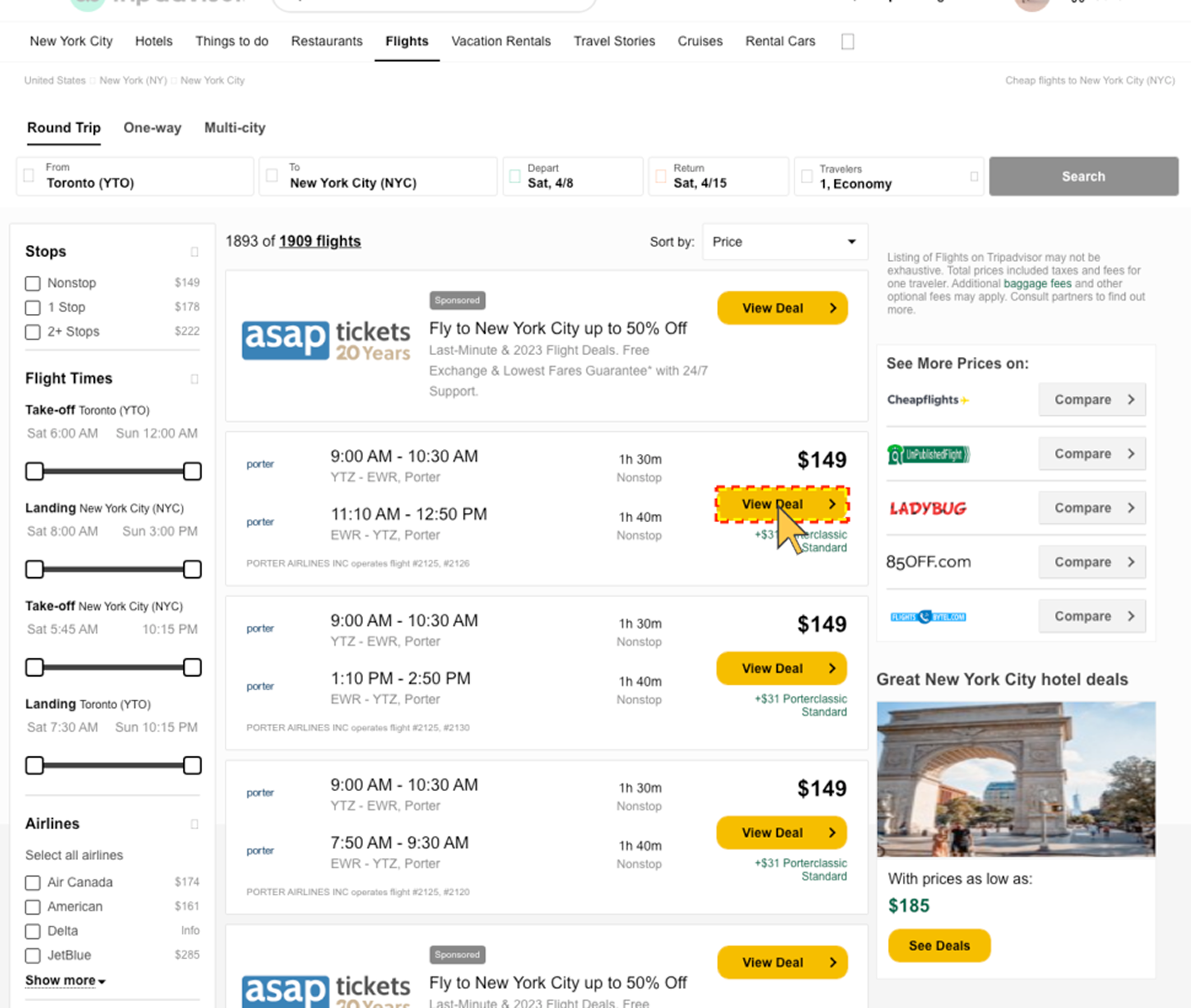Open the Sort by Price dropdown
This screenshot has width=1191, height=1008.
click(785, 241)
